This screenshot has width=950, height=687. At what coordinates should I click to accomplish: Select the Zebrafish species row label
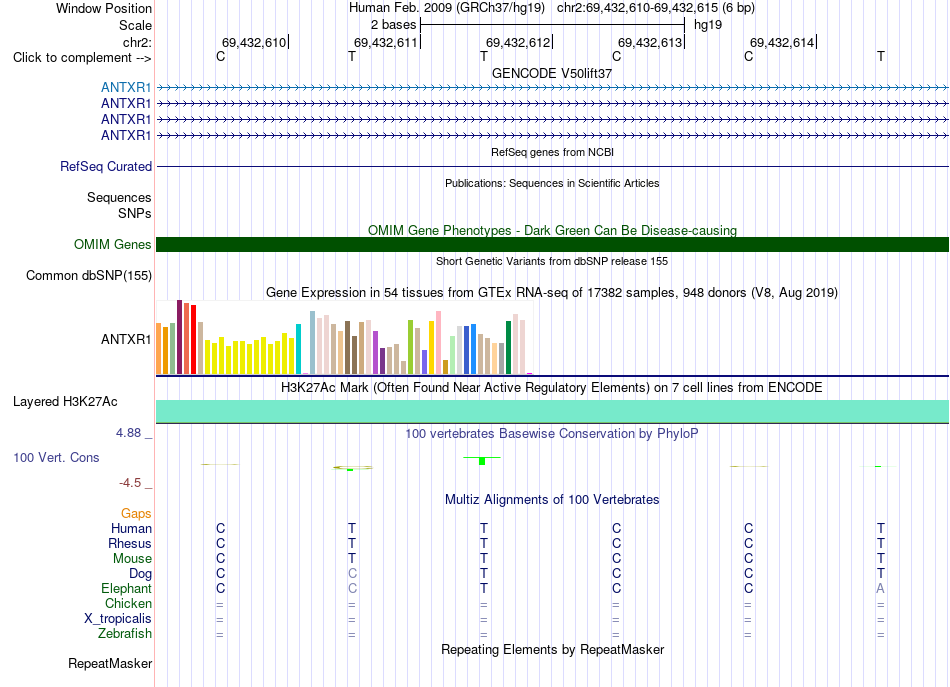[125, 633]
